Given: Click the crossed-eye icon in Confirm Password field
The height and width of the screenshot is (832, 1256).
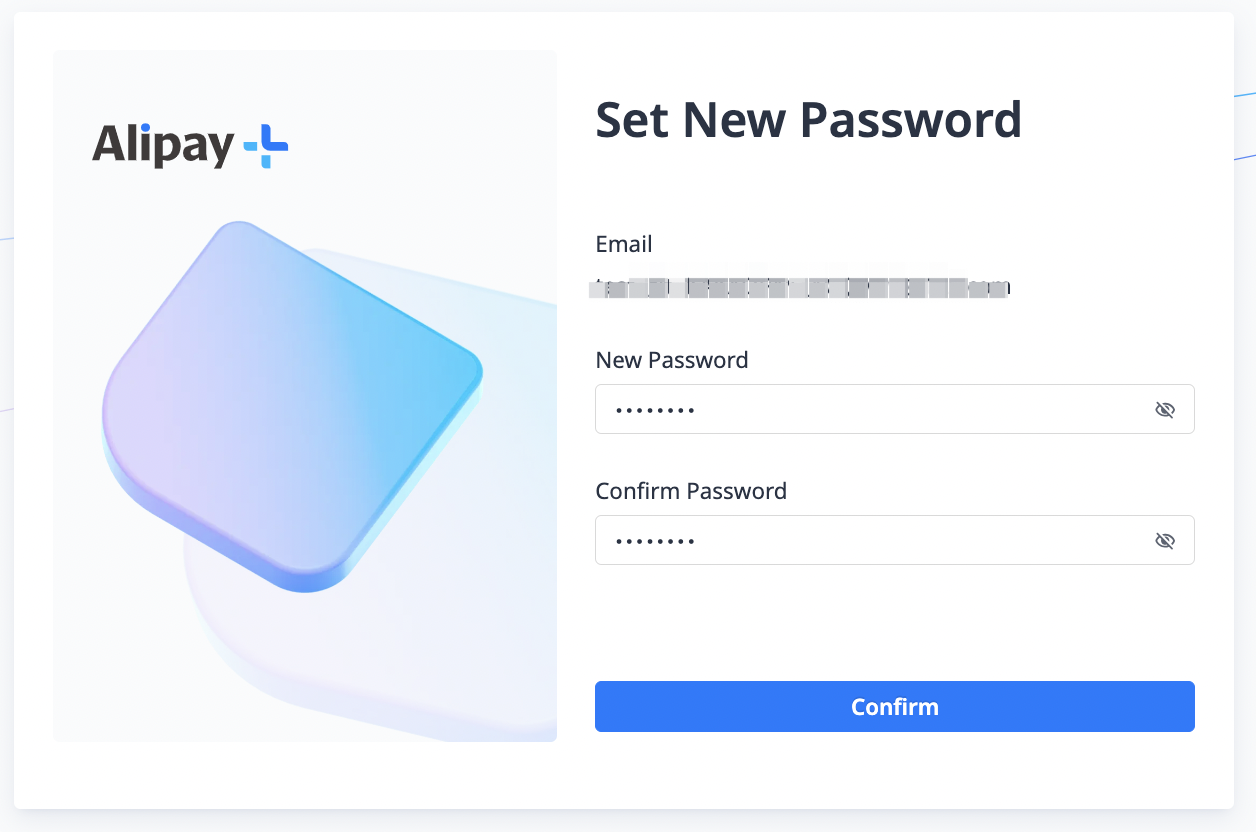Looking at the screenshot, I should click(x=1164, y=540).
